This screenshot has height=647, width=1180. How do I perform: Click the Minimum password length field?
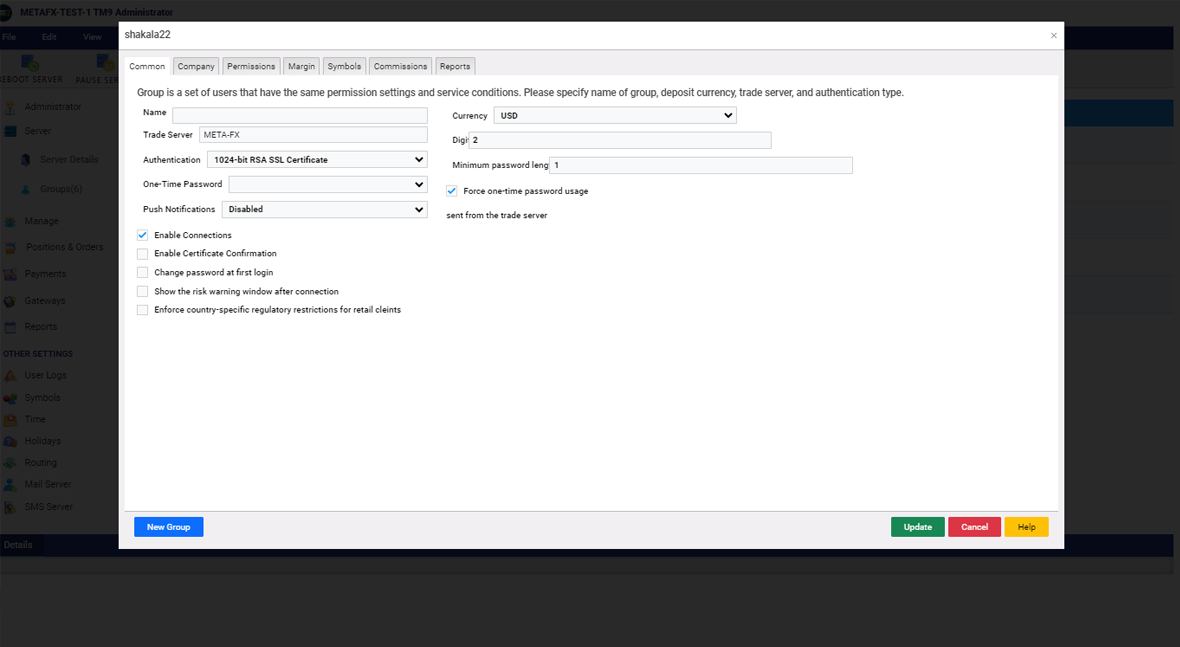(x=701, y=165)
